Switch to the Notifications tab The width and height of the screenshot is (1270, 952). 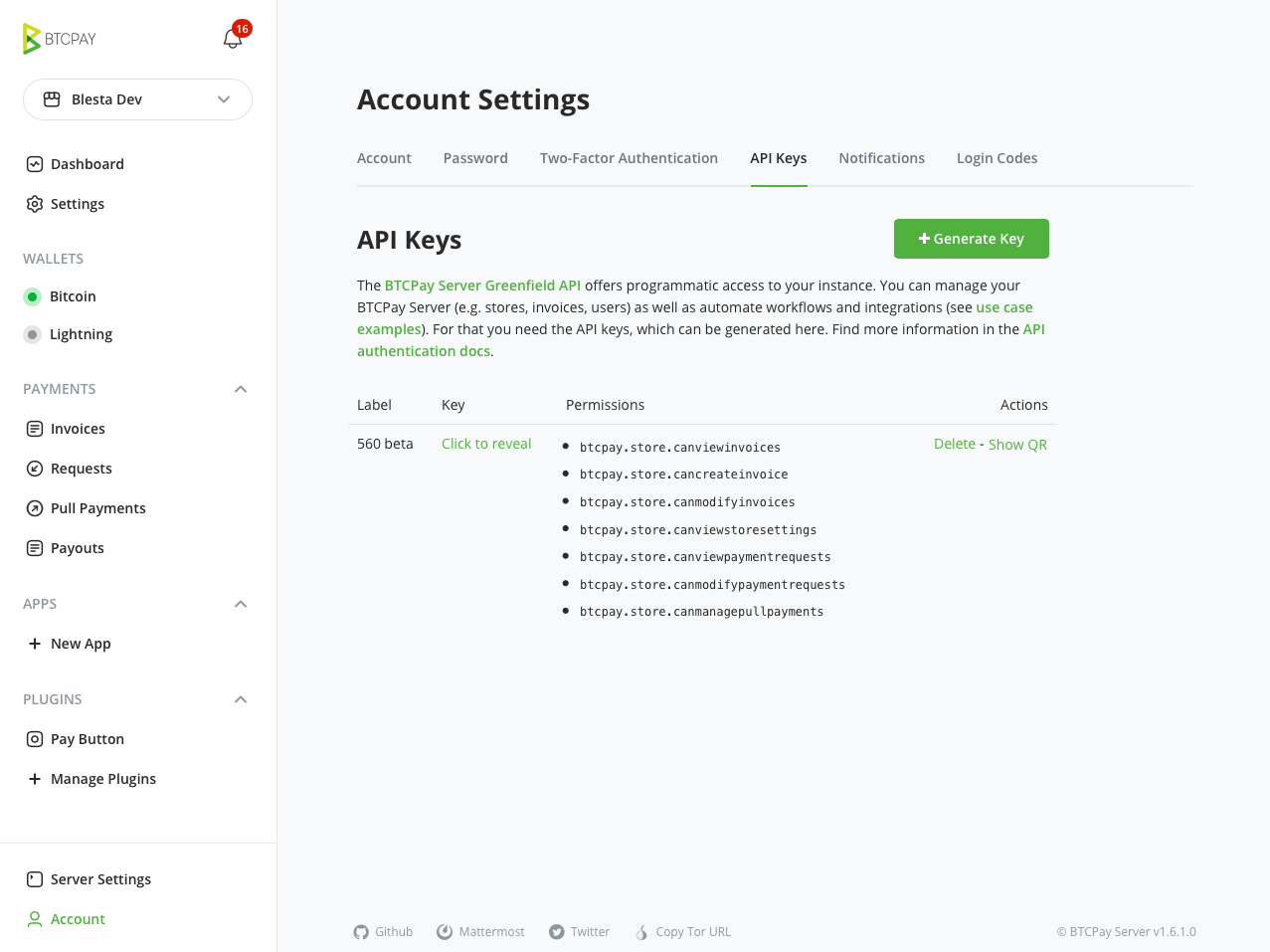[x=881, y=158]
